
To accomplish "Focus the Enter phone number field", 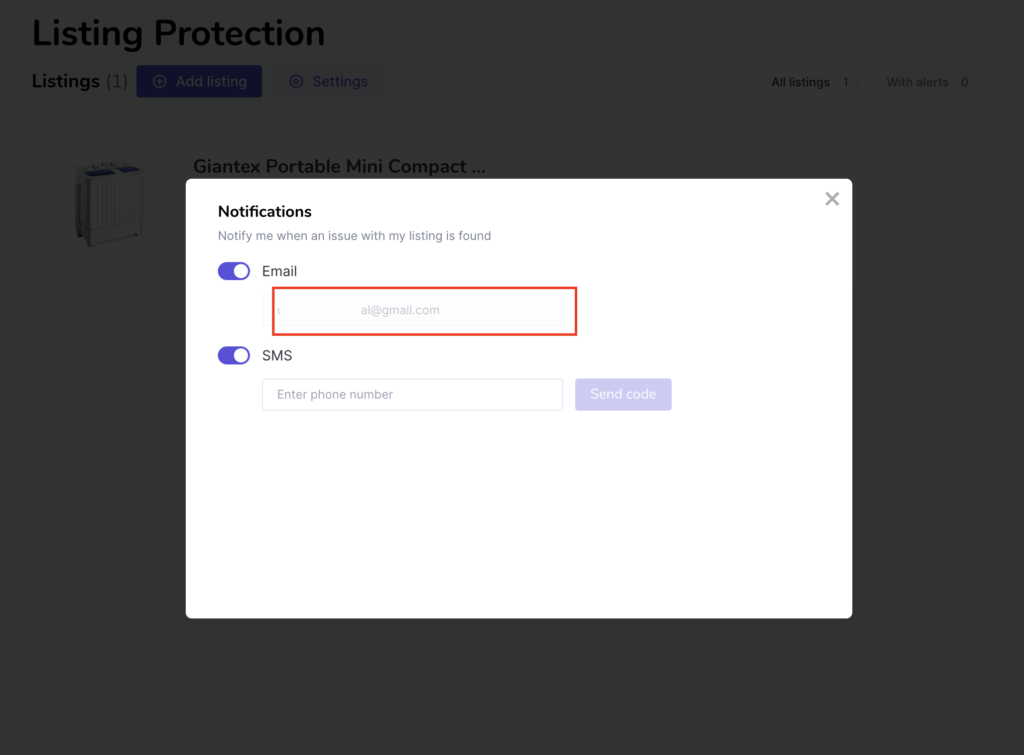I will tap(412, 394).
